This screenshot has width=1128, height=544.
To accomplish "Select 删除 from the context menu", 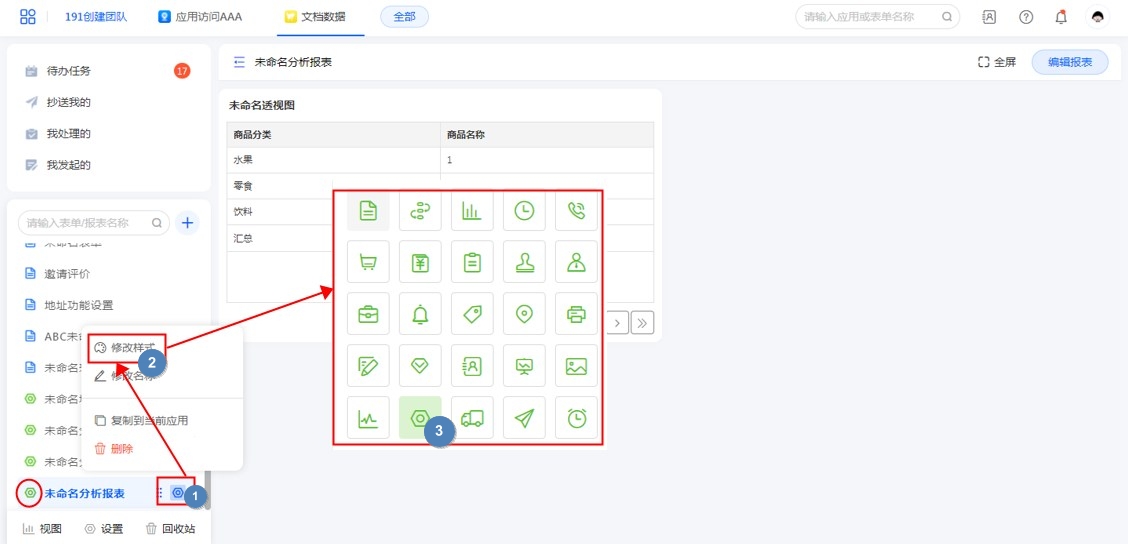I will pyautogui.click(x=121, y=449).
